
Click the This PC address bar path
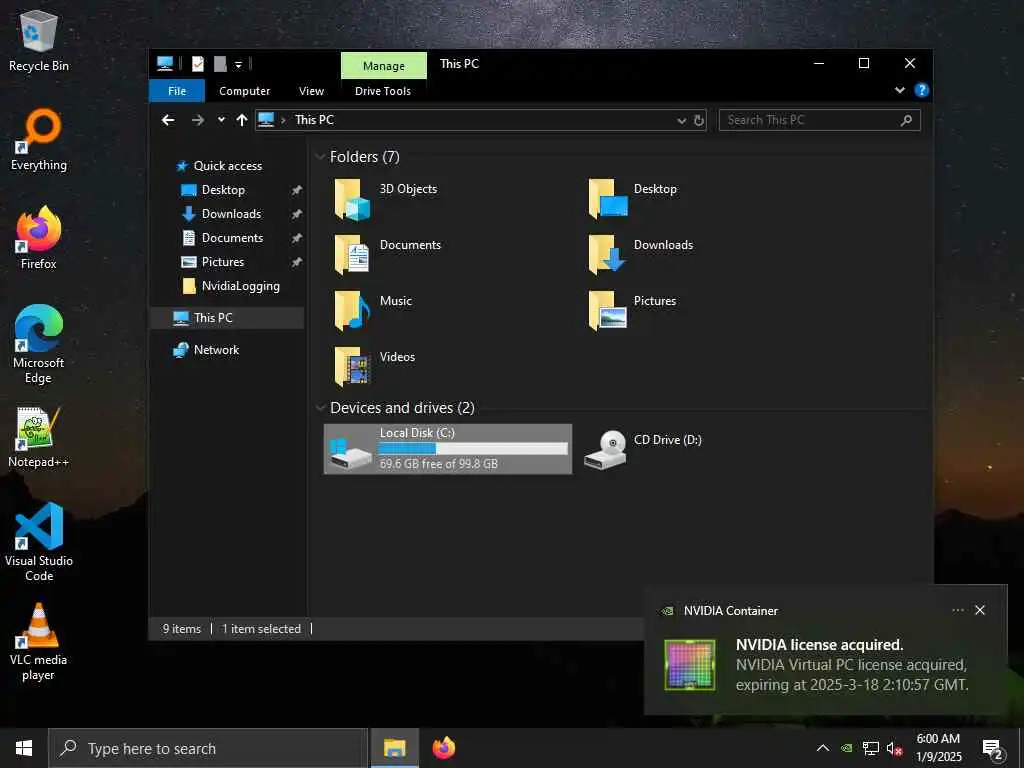314,120
